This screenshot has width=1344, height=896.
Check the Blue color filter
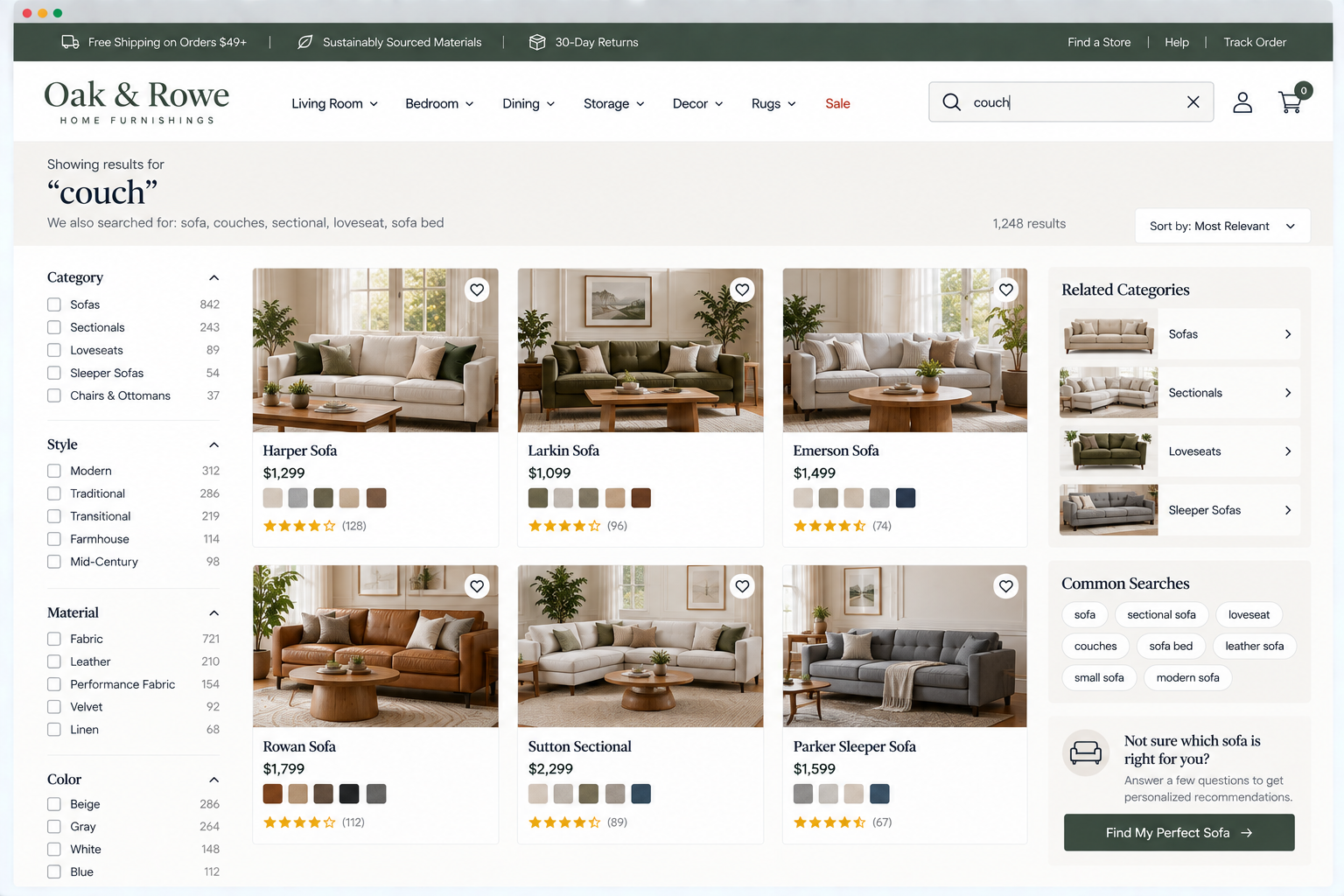coord(54,872)
